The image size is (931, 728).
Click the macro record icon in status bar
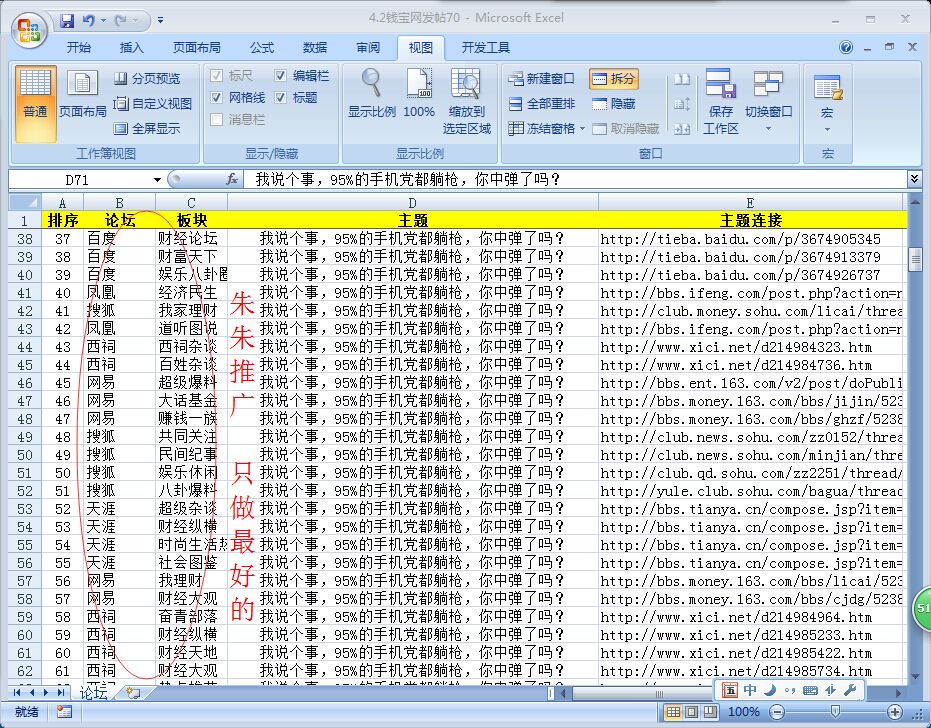click(64, 711)
